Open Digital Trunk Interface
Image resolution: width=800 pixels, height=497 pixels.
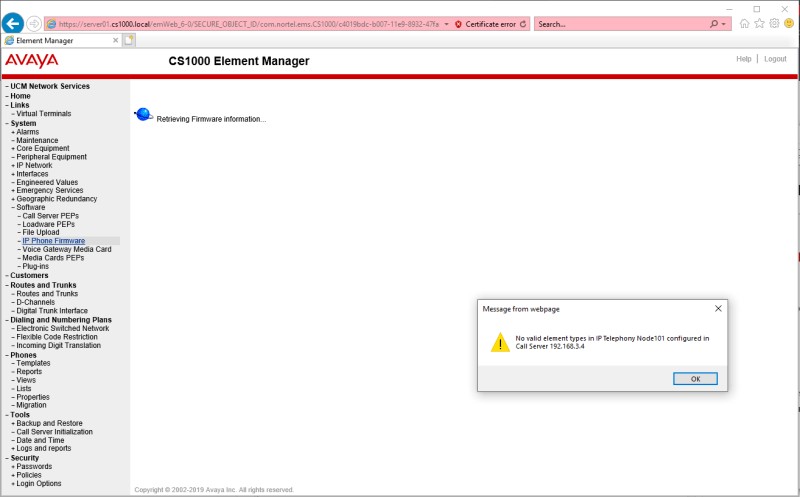52,311
